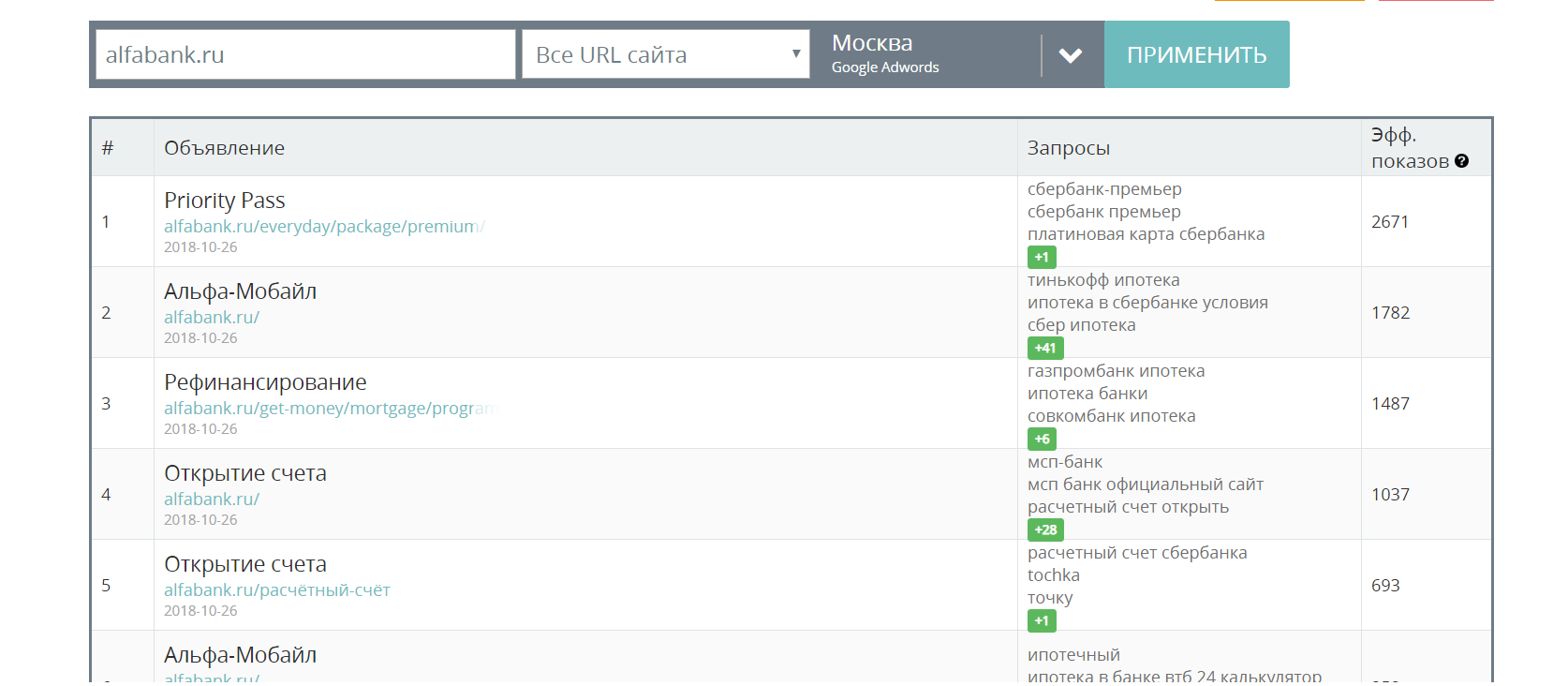
Task: Click the query "тинькофф ипотека"
Action: 1103,280
